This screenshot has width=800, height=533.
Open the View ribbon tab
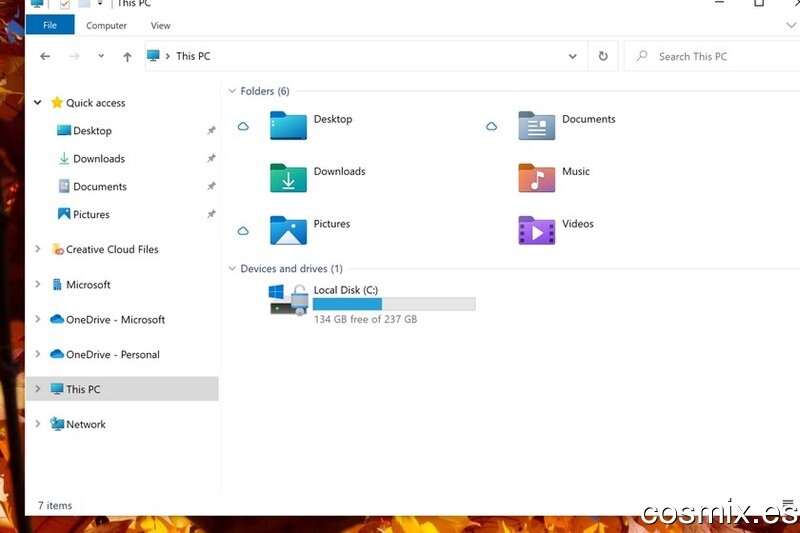click(x=160, y=26)
